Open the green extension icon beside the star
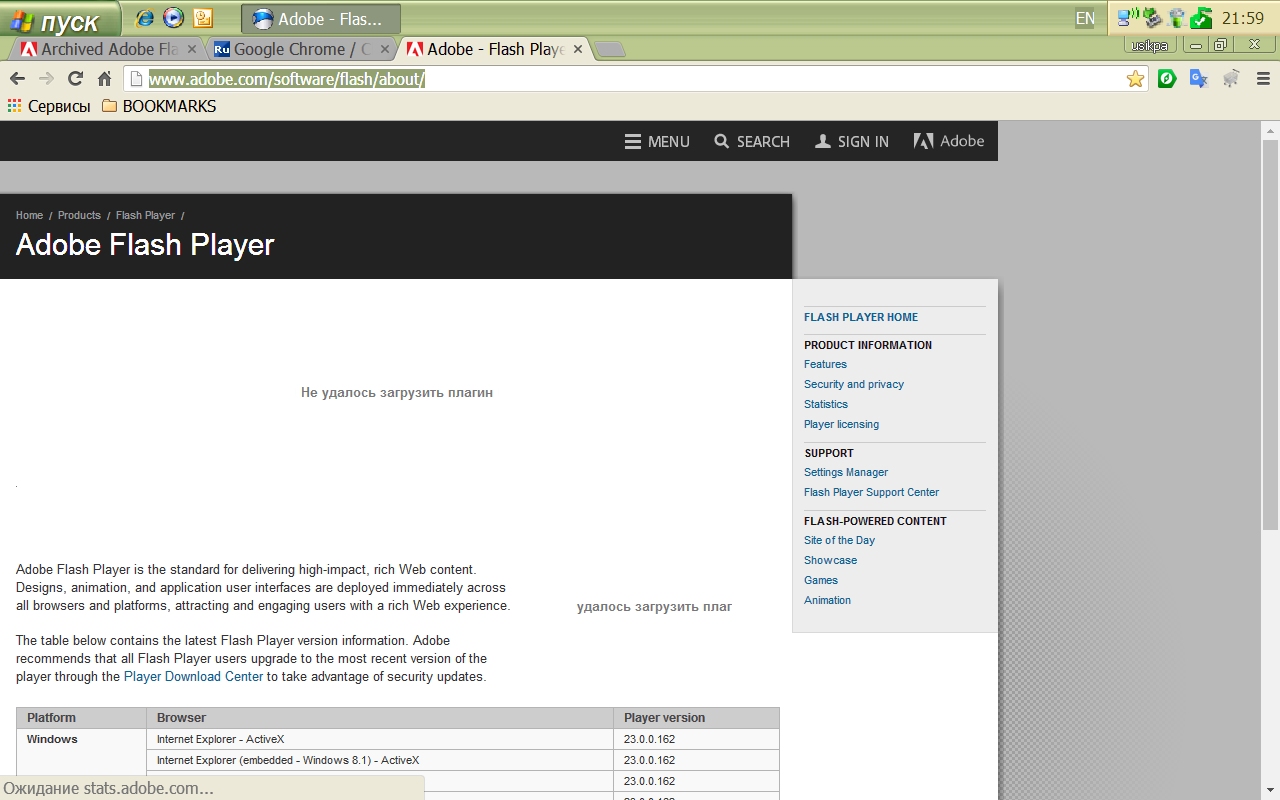 [x=1167, y=78]
